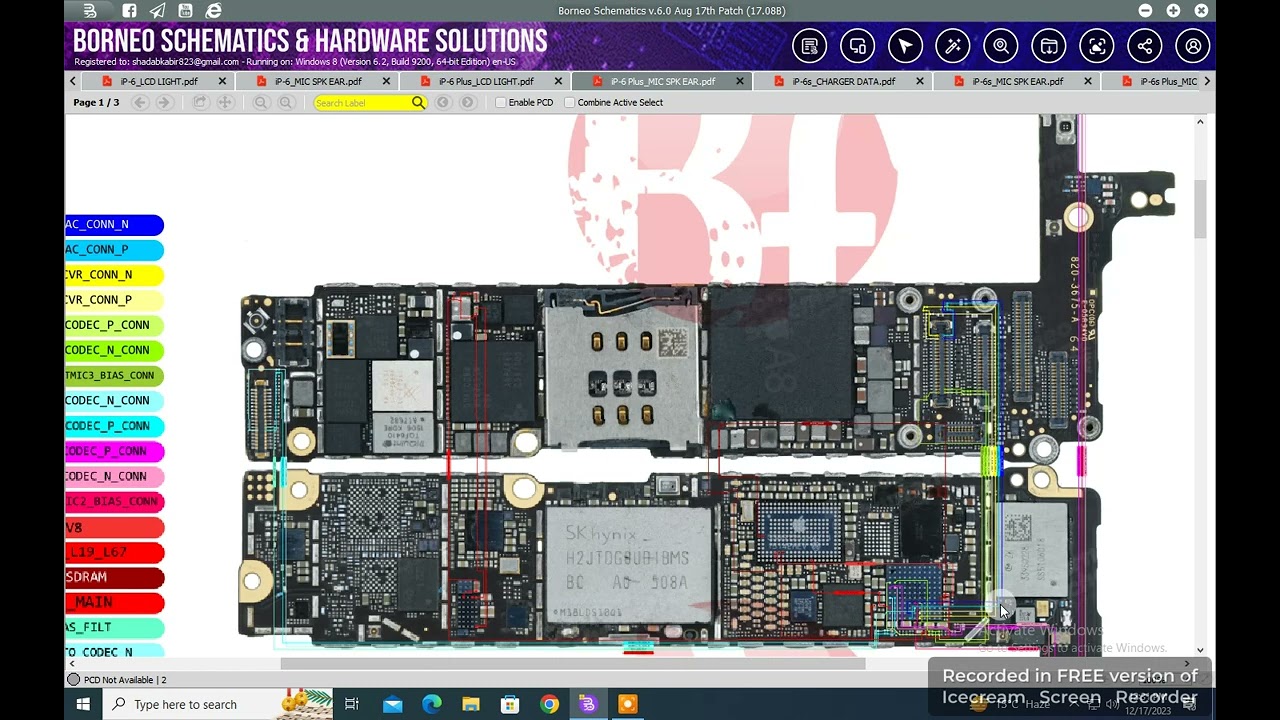Open the Internet Explorer website icon
The height and width of the screenshot is (720, 1280).
(x=213, y=11)
